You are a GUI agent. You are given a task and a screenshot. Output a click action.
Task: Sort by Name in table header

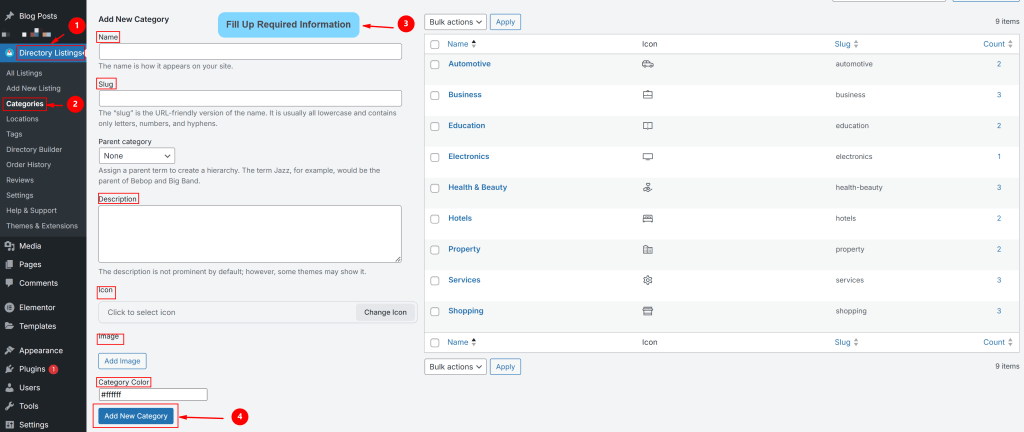click(x=462, y=44)
